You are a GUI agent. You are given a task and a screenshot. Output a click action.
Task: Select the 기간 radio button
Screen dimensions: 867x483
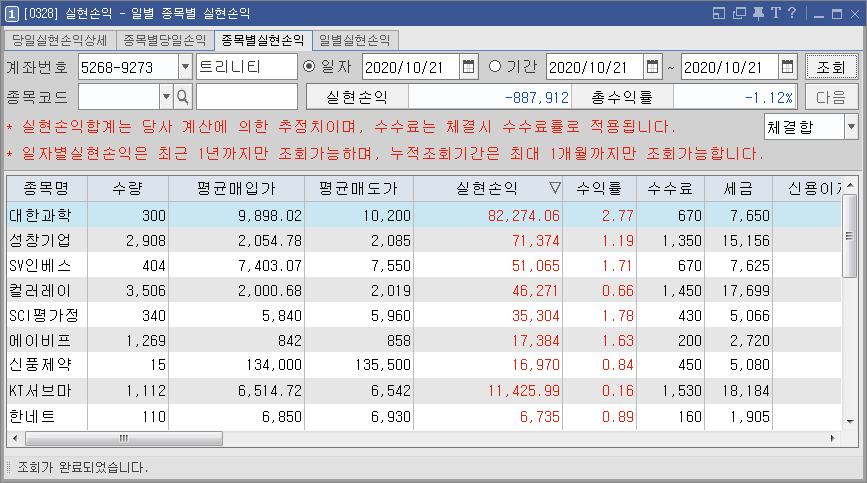click(495, 66)
